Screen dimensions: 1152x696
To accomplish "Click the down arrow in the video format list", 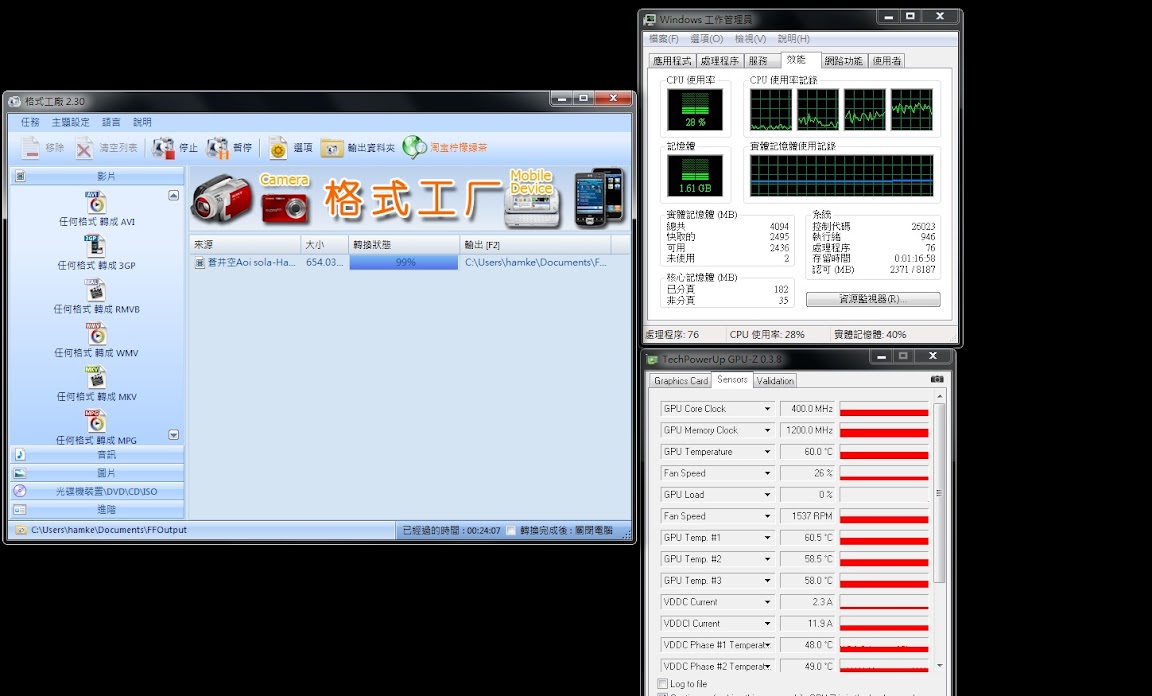I will (x=173, y=435).
